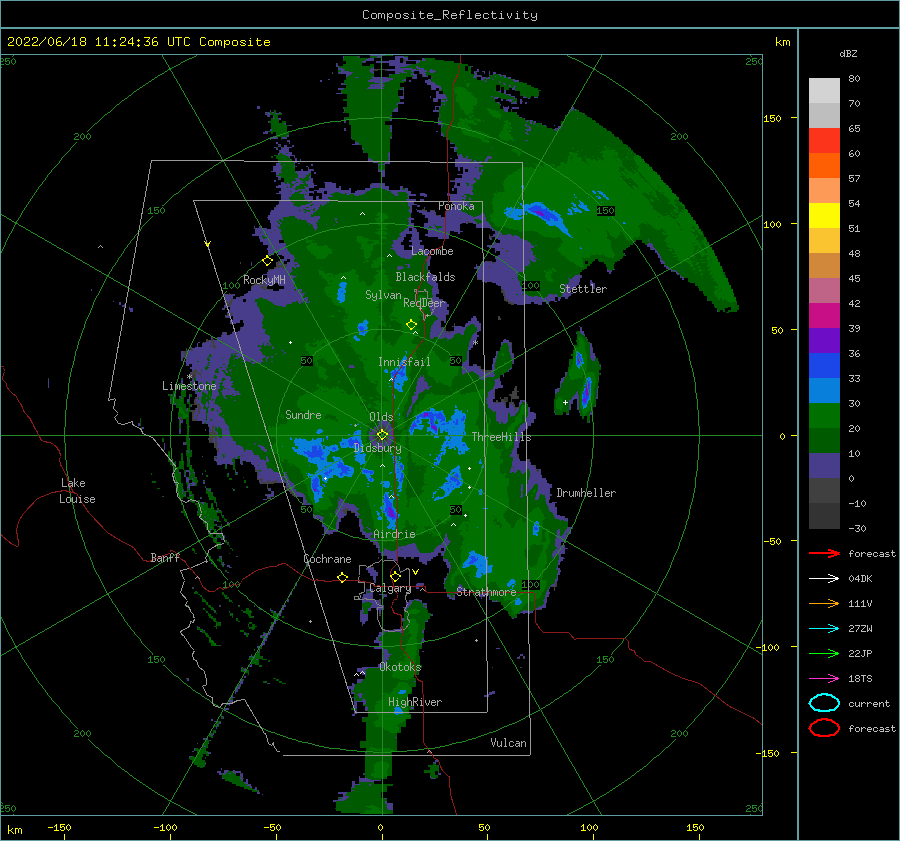This screenshot has width=900, height=841.
Task: Click the Composite_Reflectivity title
Action: point(449,15)
